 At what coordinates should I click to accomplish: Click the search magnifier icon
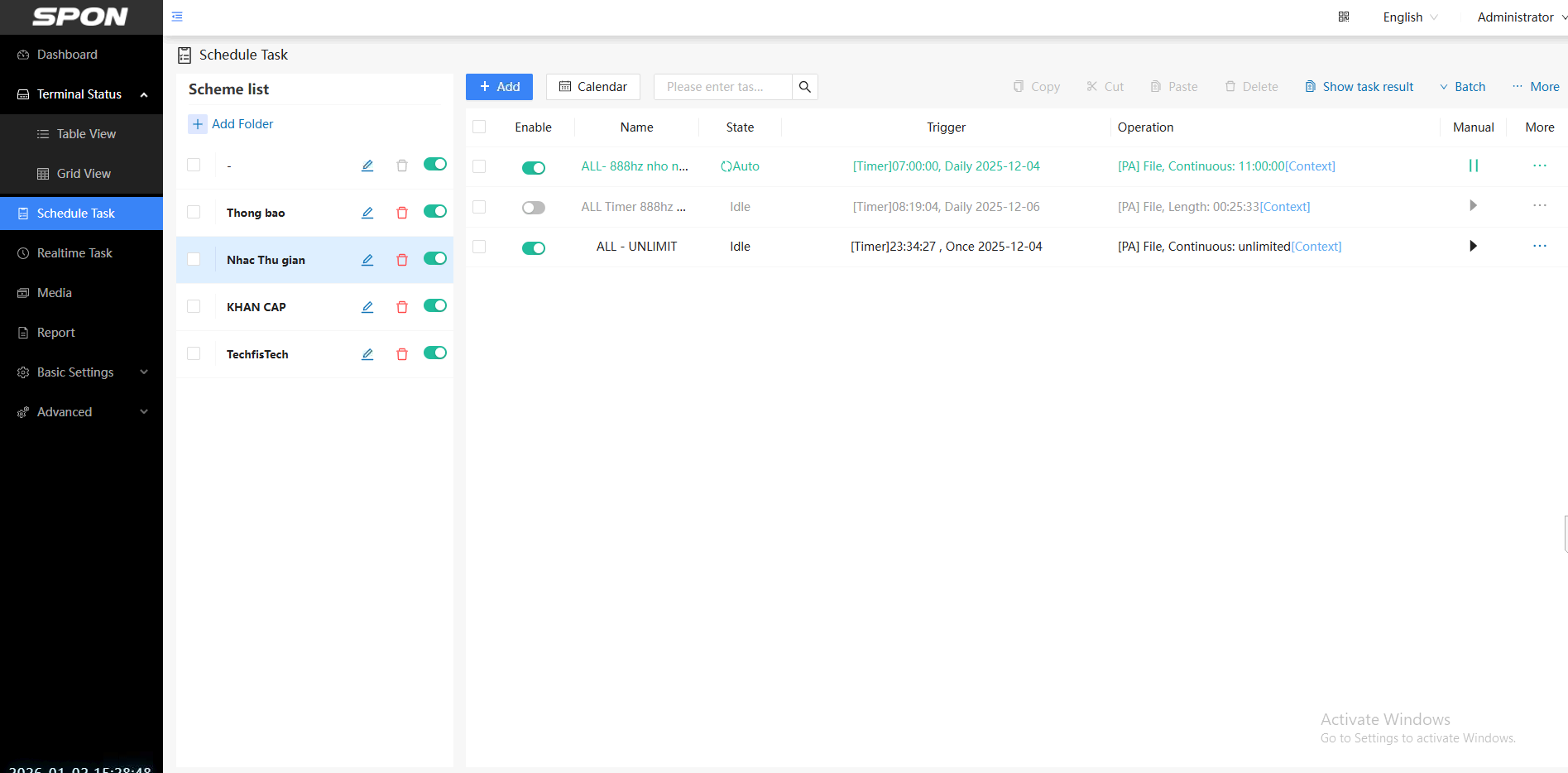tap(804, 87)
